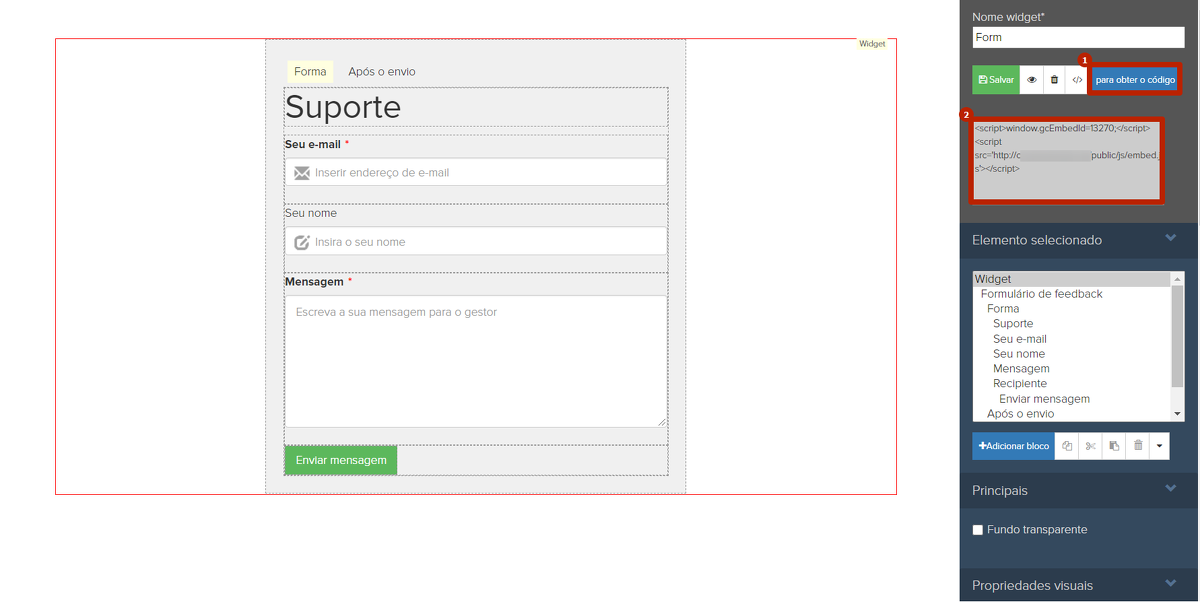Expand the Propriedades visuais section

(1170, 584)
